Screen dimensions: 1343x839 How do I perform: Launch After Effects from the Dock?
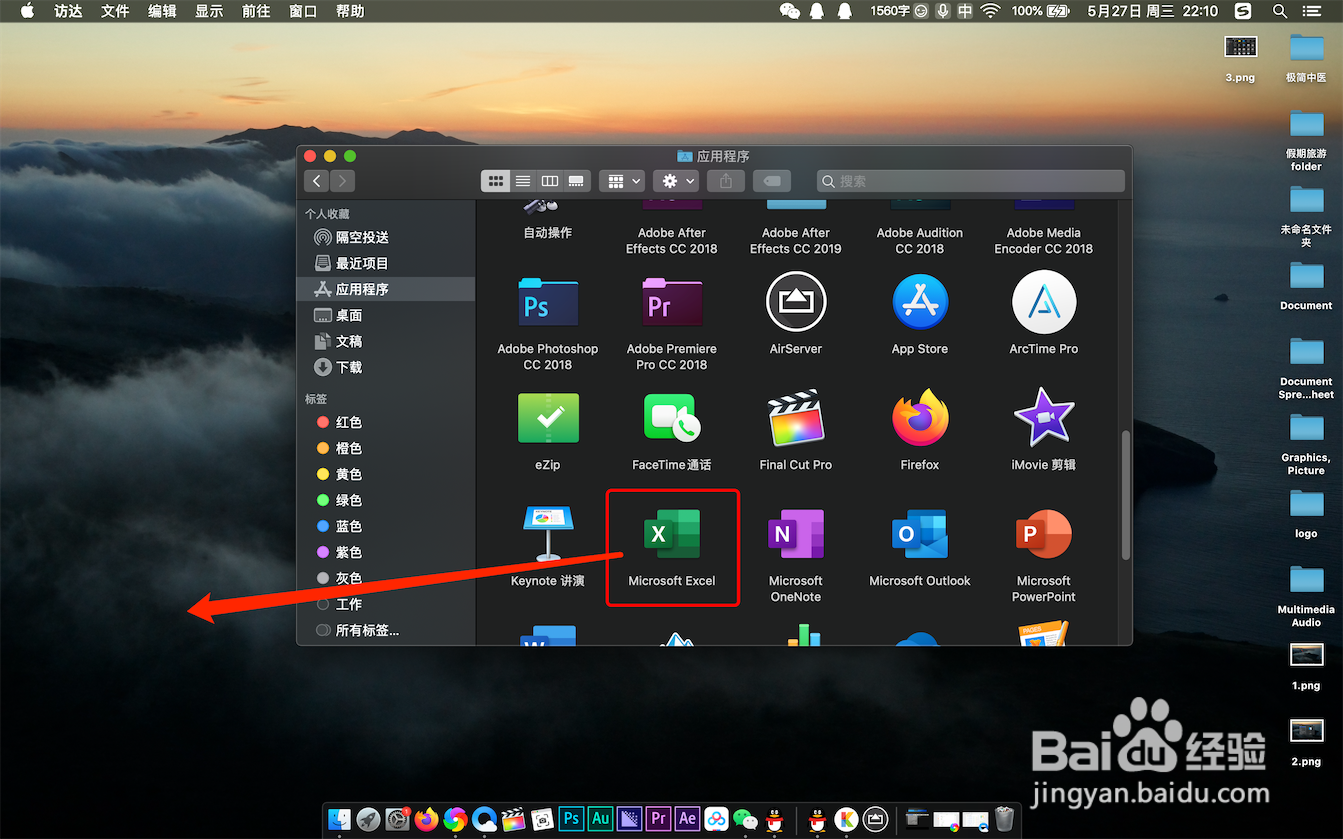pyautogui.click(x=688, y=819)
